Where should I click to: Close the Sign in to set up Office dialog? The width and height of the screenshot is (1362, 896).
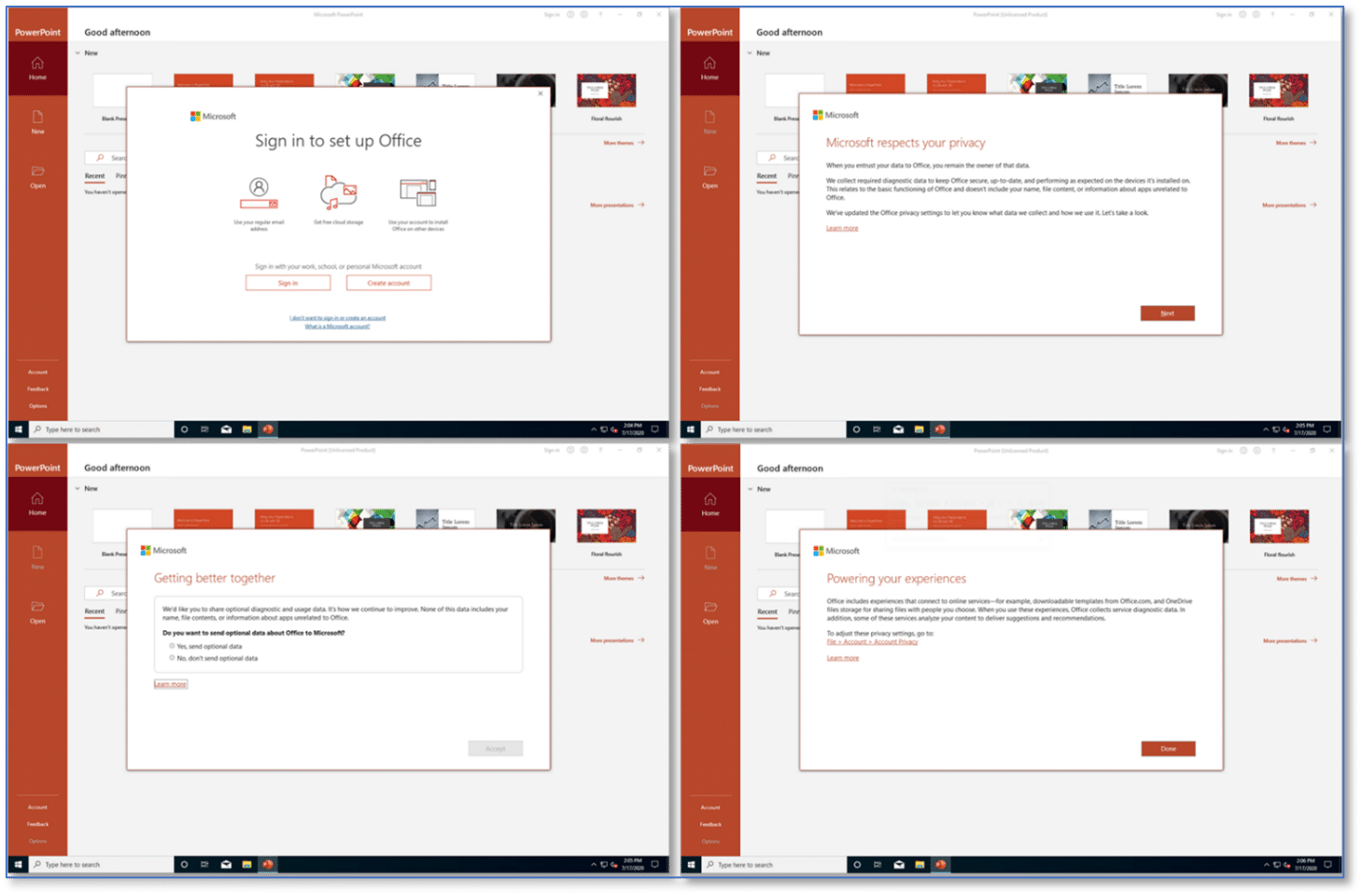pos(540,93)
